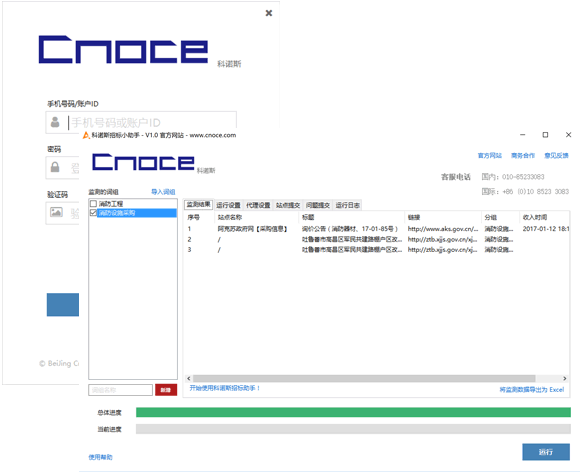Click the 开始使用科诺斯招标助手 link
Image resolution: width=584 pixels, height=476 pixels.
[x=224, y=388]
